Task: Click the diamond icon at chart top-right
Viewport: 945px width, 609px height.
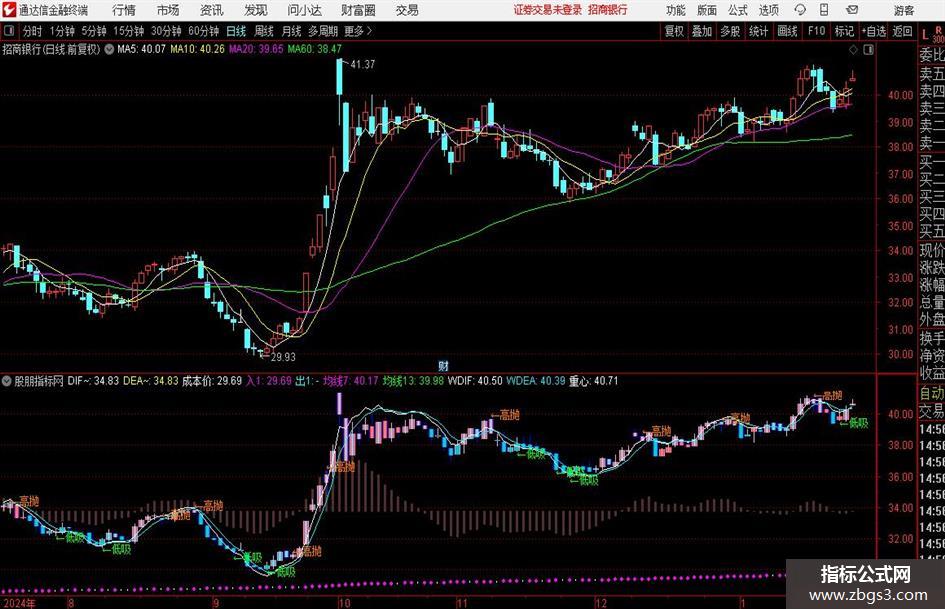Action: [x=853, y=49]
